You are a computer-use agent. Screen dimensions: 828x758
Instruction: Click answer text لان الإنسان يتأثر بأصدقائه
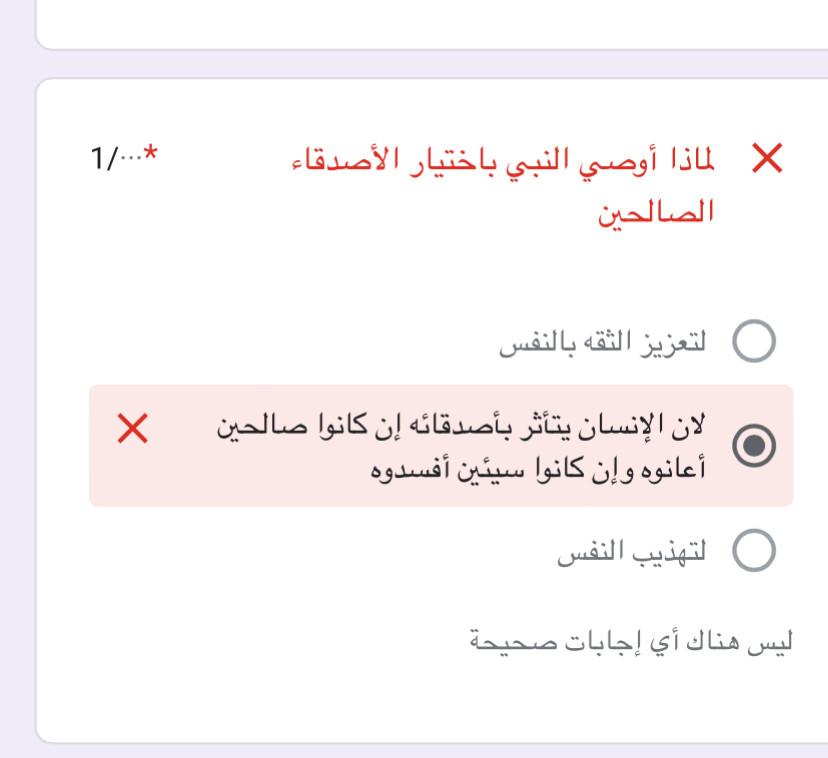pos(461,426)
